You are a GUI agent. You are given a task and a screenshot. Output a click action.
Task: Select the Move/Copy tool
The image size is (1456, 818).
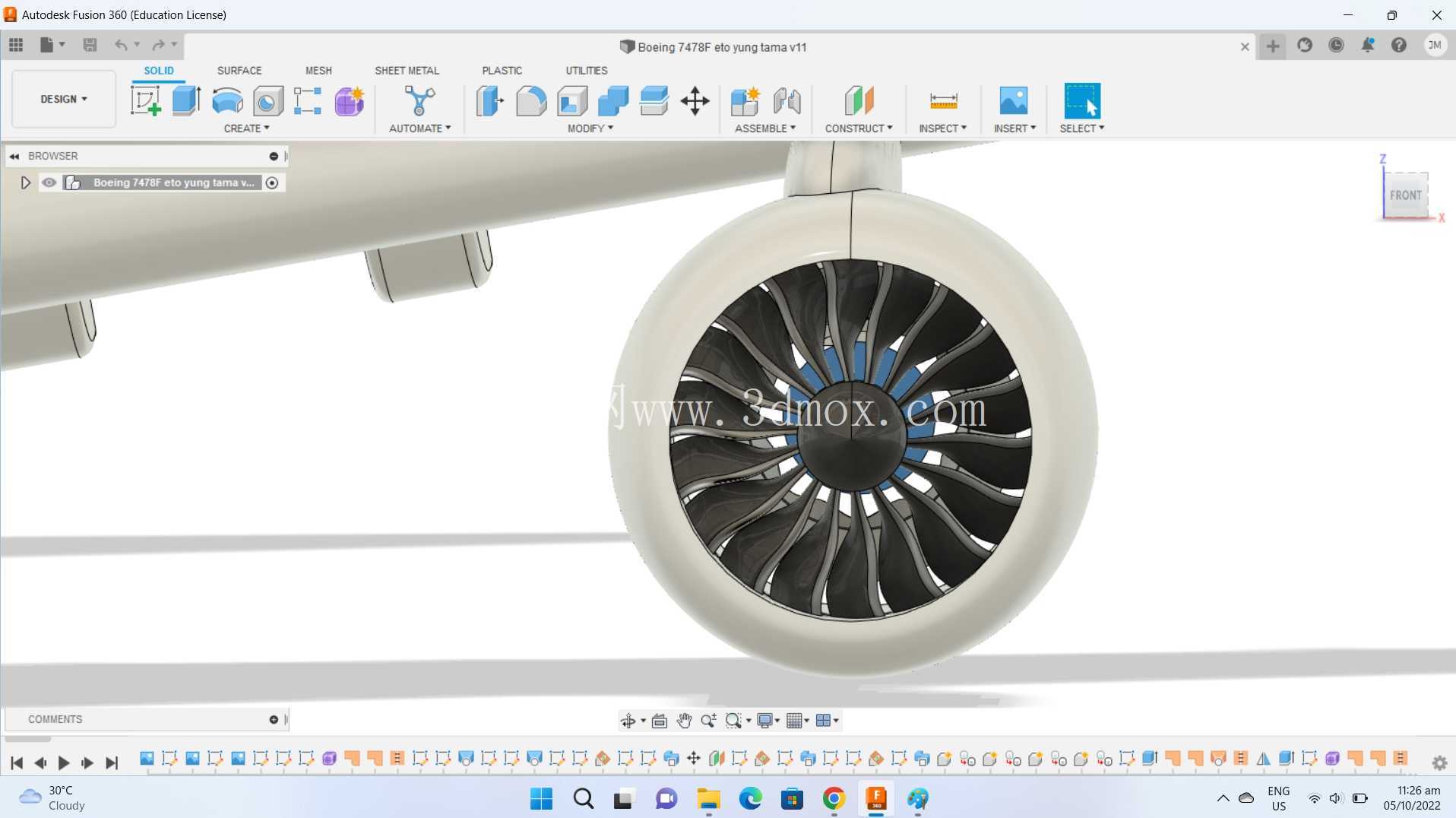point(695,100)
